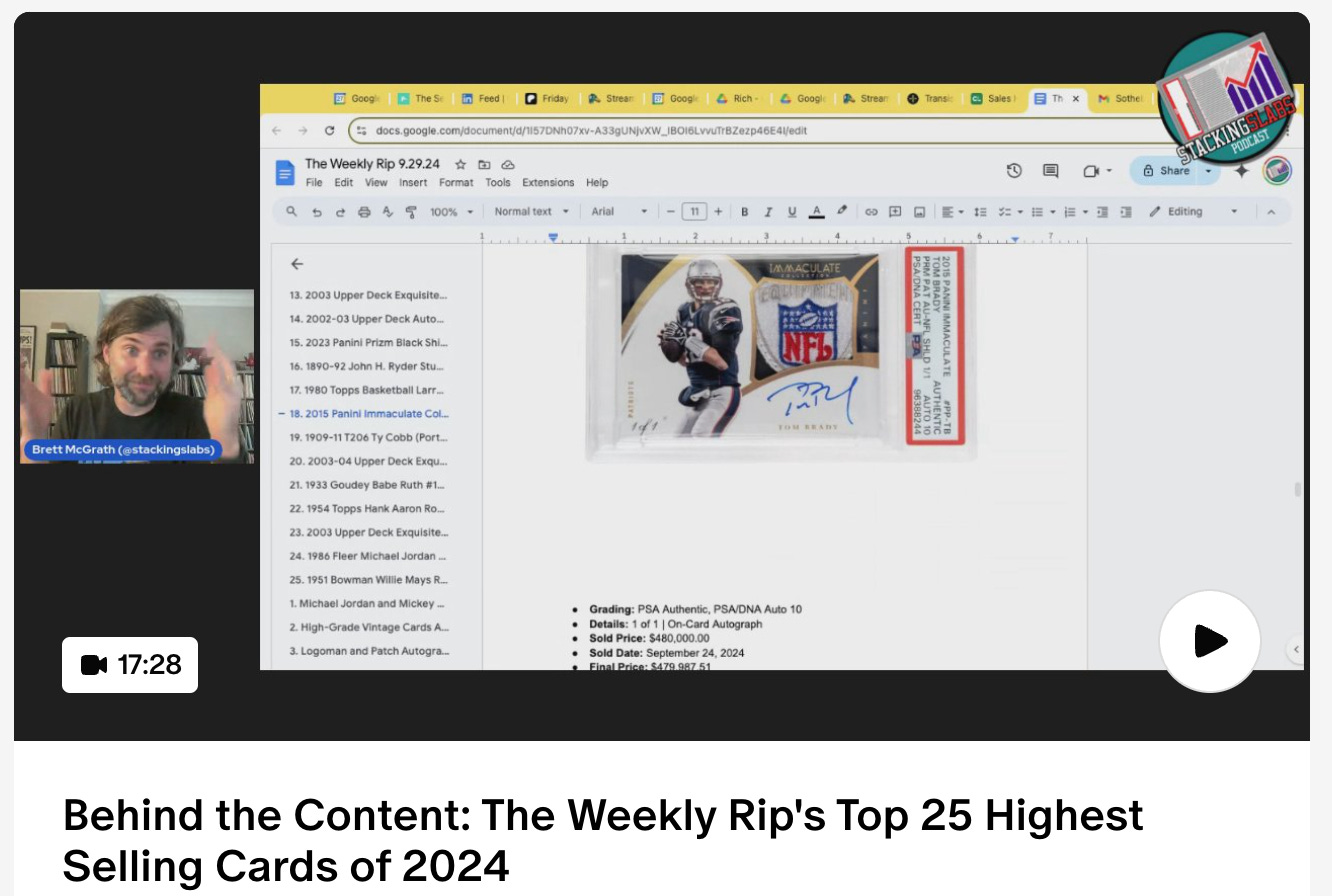Click the Share button
Viewport: 1332px width, 896px height.
click(1165, 171)
